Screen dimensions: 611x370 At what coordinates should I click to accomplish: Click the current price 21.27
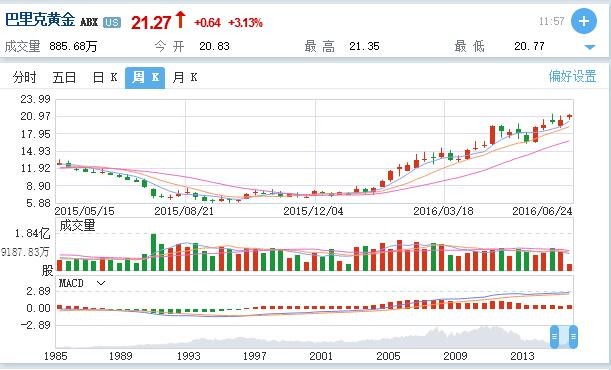tap(151, 23)
